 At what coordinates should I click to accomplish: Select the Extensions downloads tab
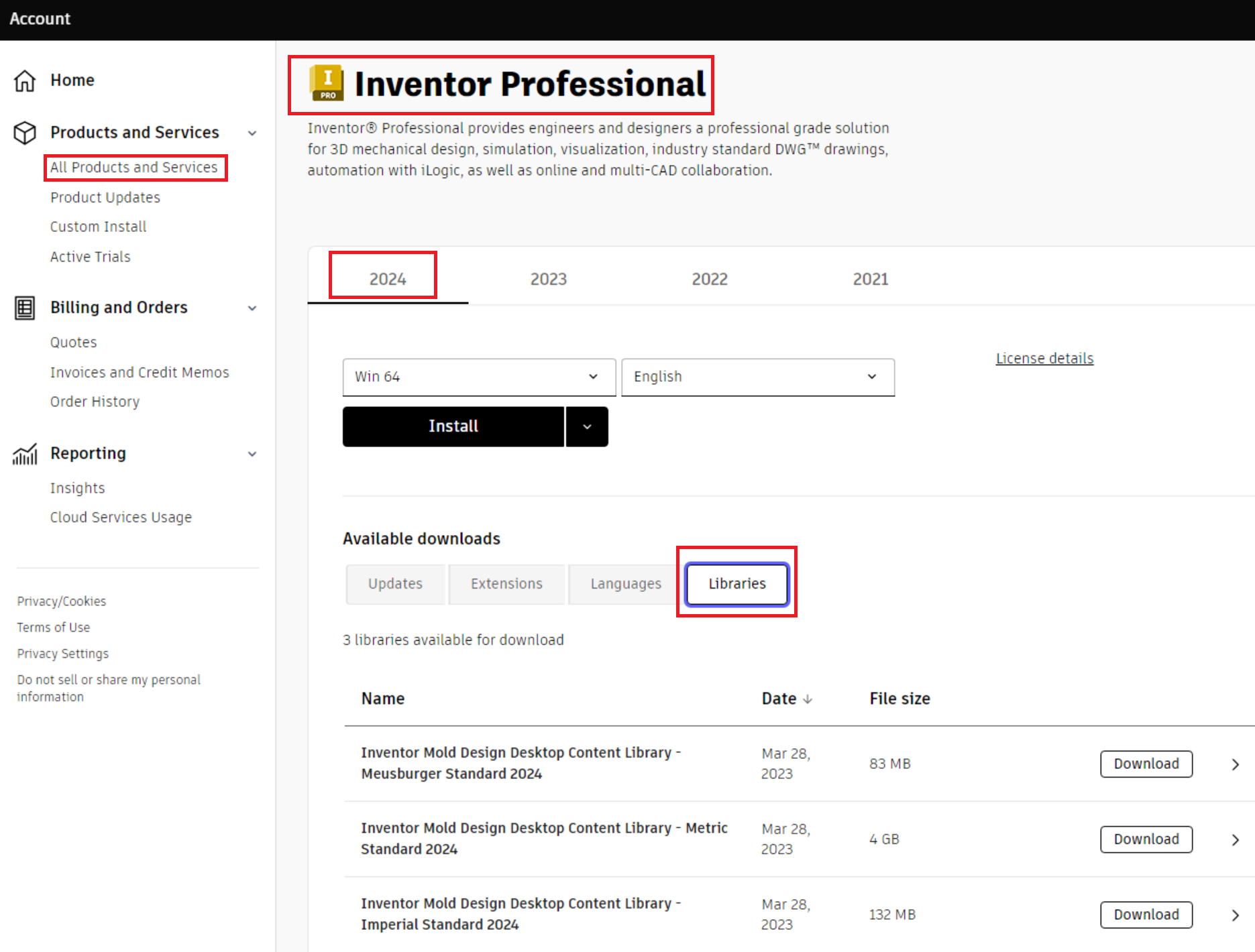(506, 584)
